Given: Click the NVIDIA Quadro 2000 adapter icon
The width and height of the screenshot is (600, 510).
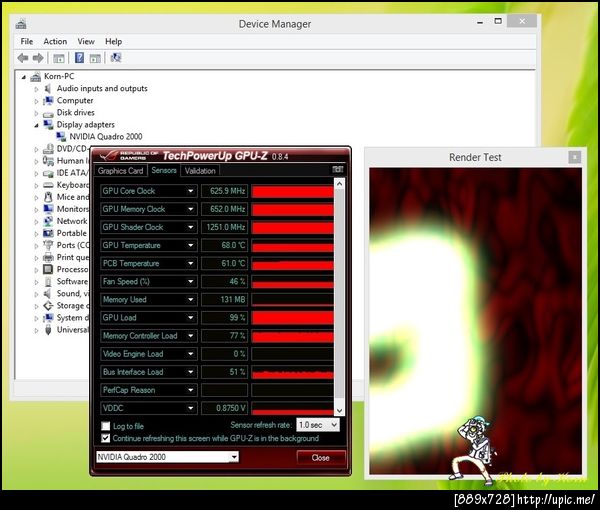Looking at the screenshot, I should point(61,137).
